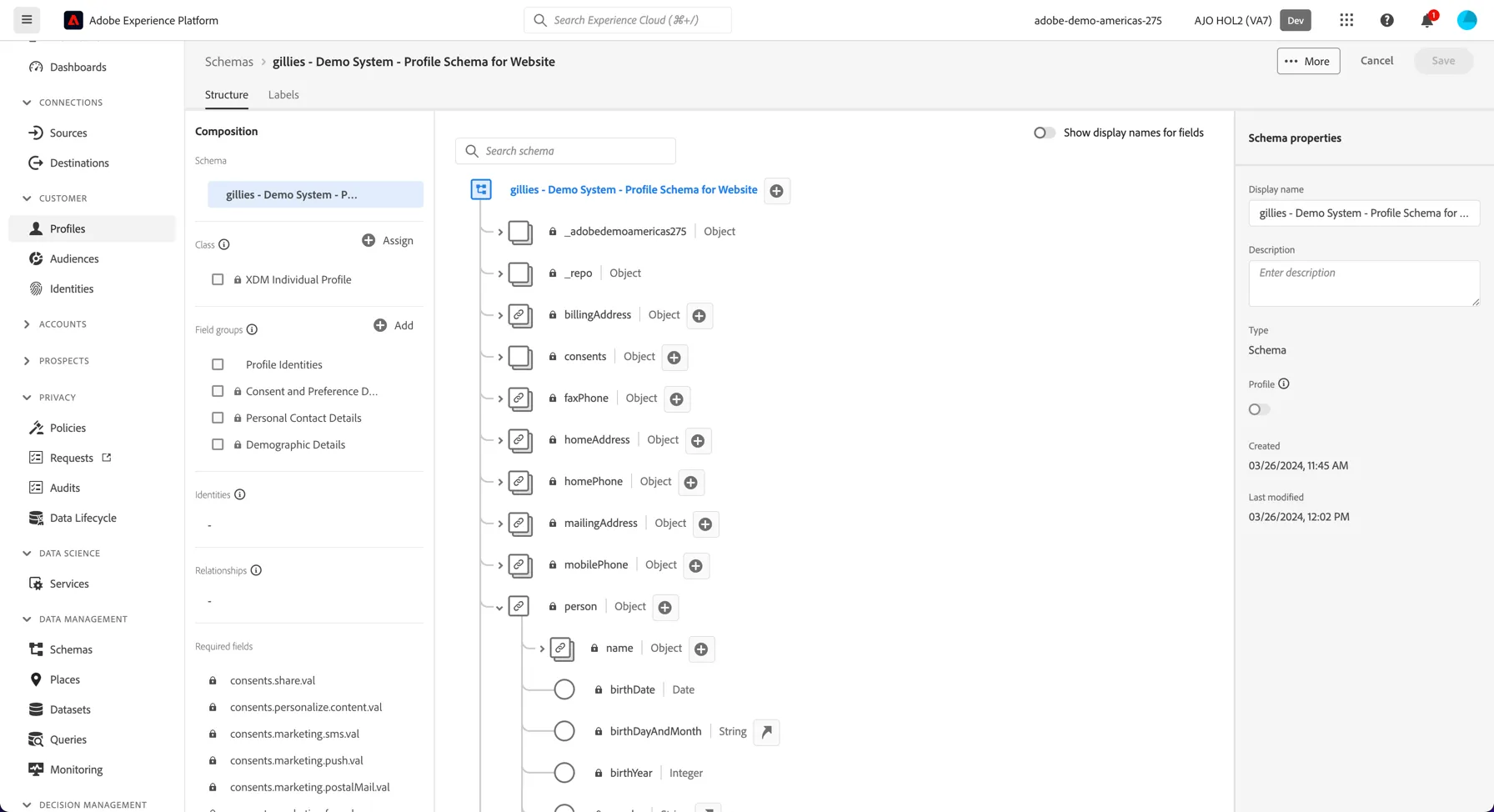Viewport: 1494px width, 812px height.
Task: Open the notifications bell
Action: 1427,20
